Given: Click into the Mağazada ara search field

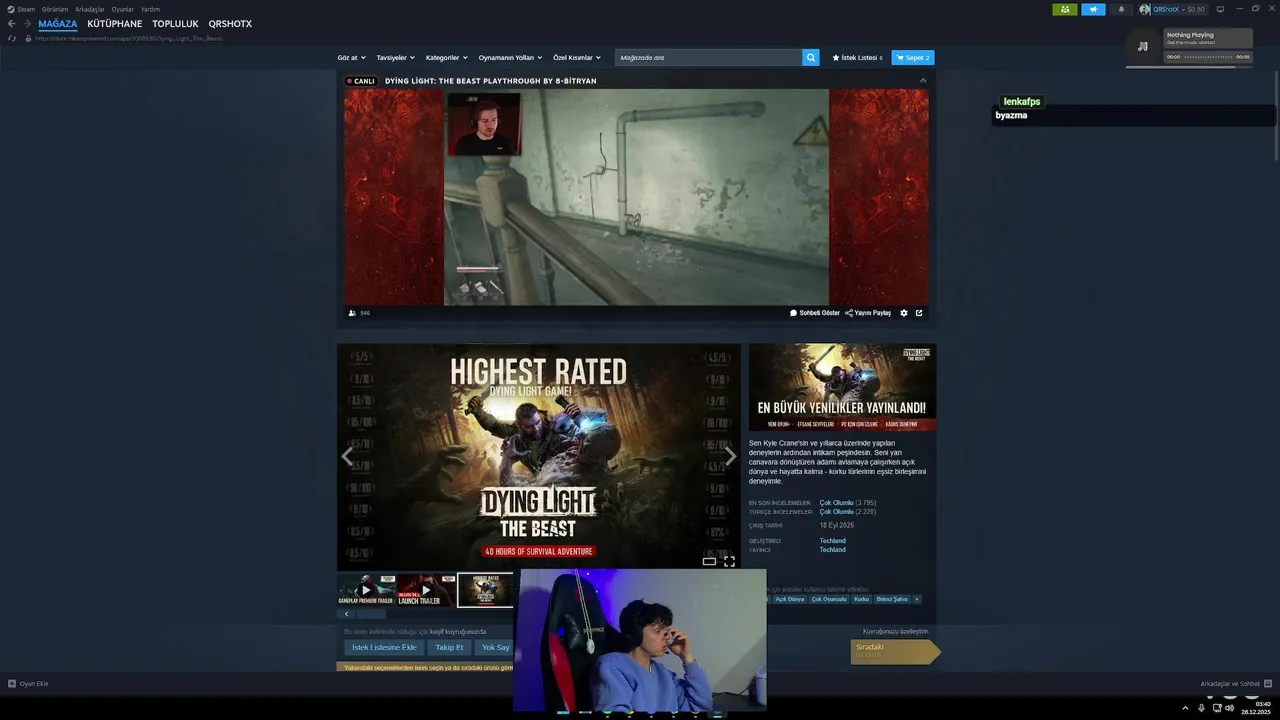Looking at the screenshot, I should click(x=708, y=57).
